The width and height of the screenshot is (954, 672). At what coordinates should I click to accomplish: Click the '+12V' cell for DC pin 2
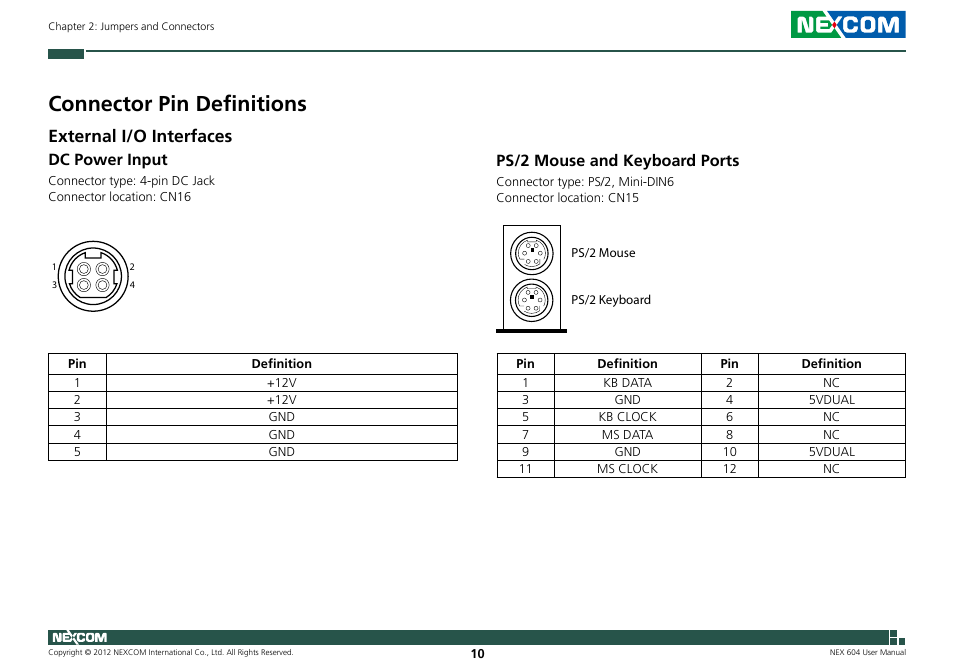point(282,400)
